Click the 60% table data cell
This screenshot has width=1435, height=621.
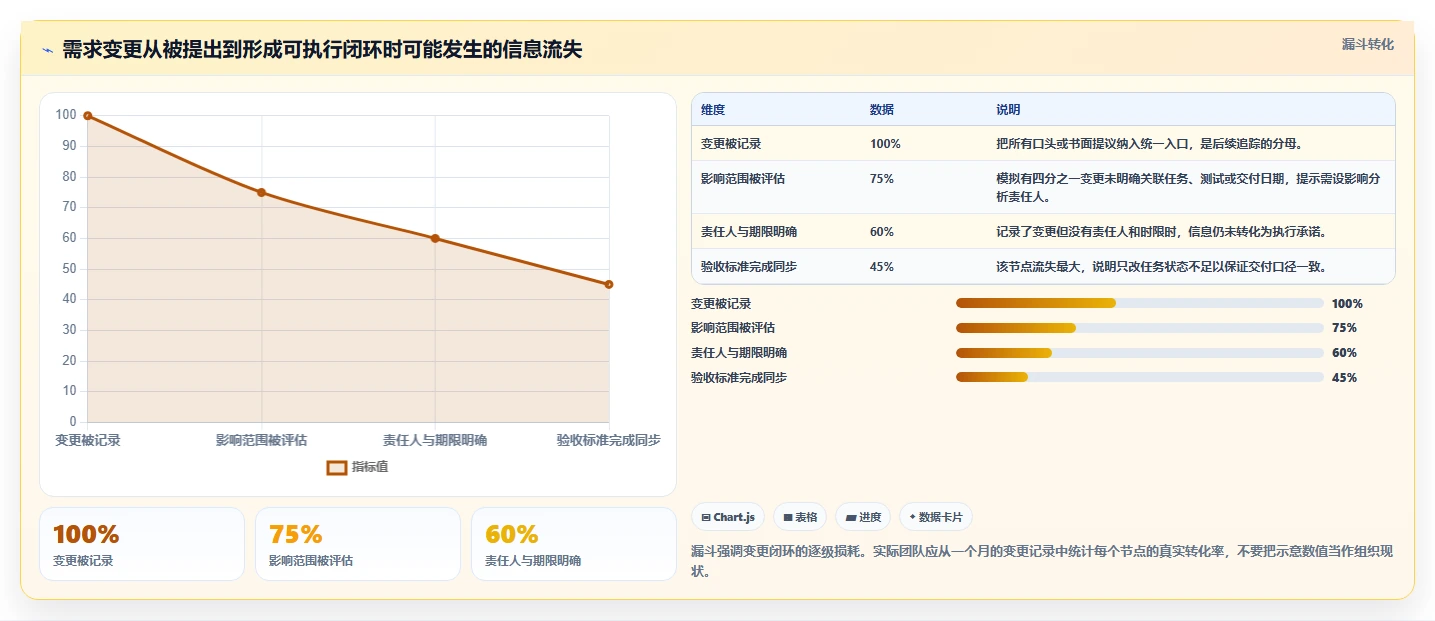pyautogui.click(x=882, y=232)
